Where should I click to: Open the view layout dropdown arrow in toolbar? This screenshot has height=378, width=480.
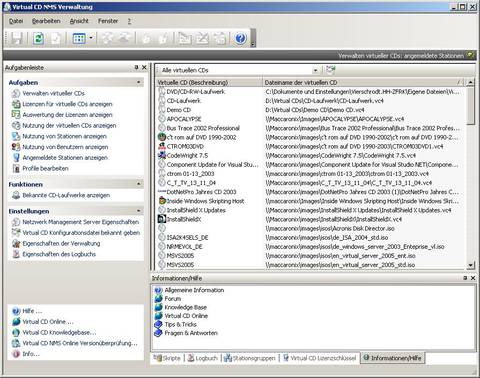pos(91,38)
